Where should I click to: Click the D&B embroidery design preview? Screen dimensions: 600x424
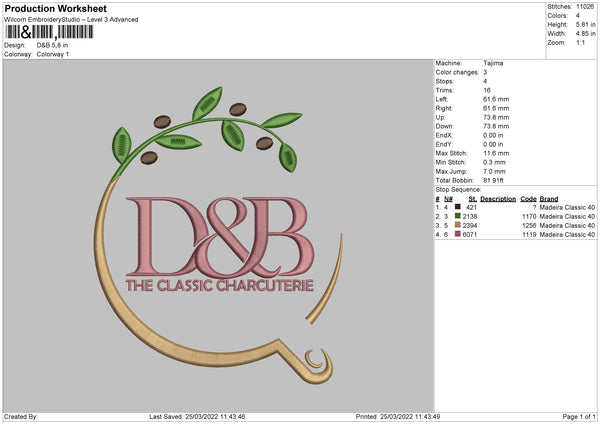(x=218, y=236)
